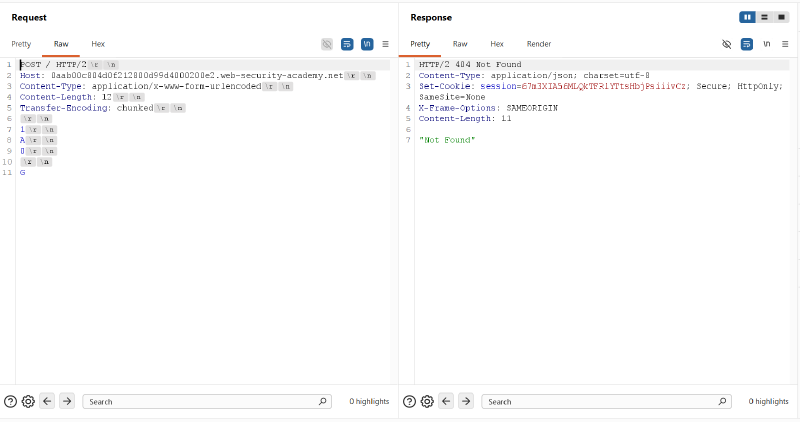Click the 'G' on request line 11

pos(22,172)
